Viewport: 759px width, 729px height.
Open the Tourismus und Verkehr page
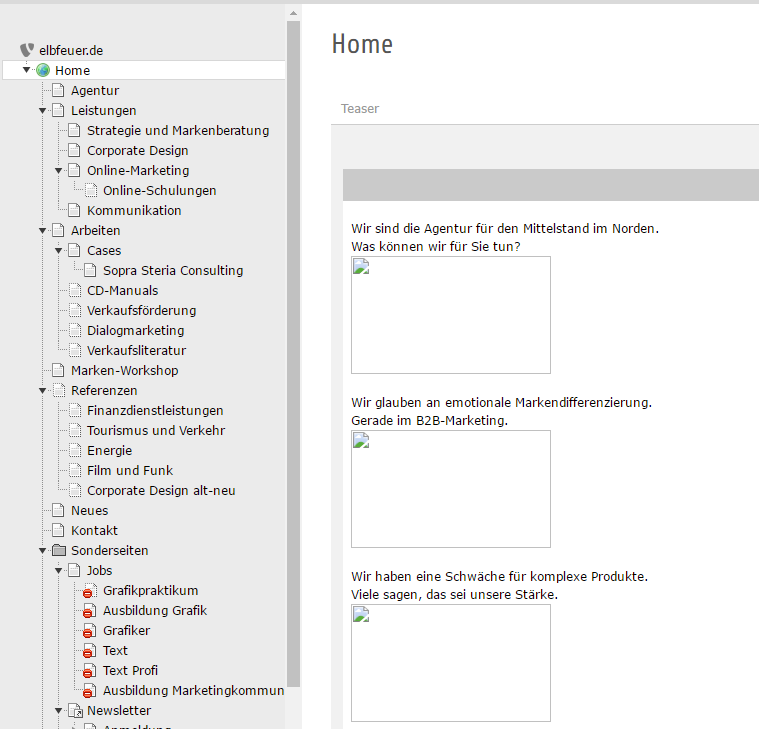click(x=155, y=431)
